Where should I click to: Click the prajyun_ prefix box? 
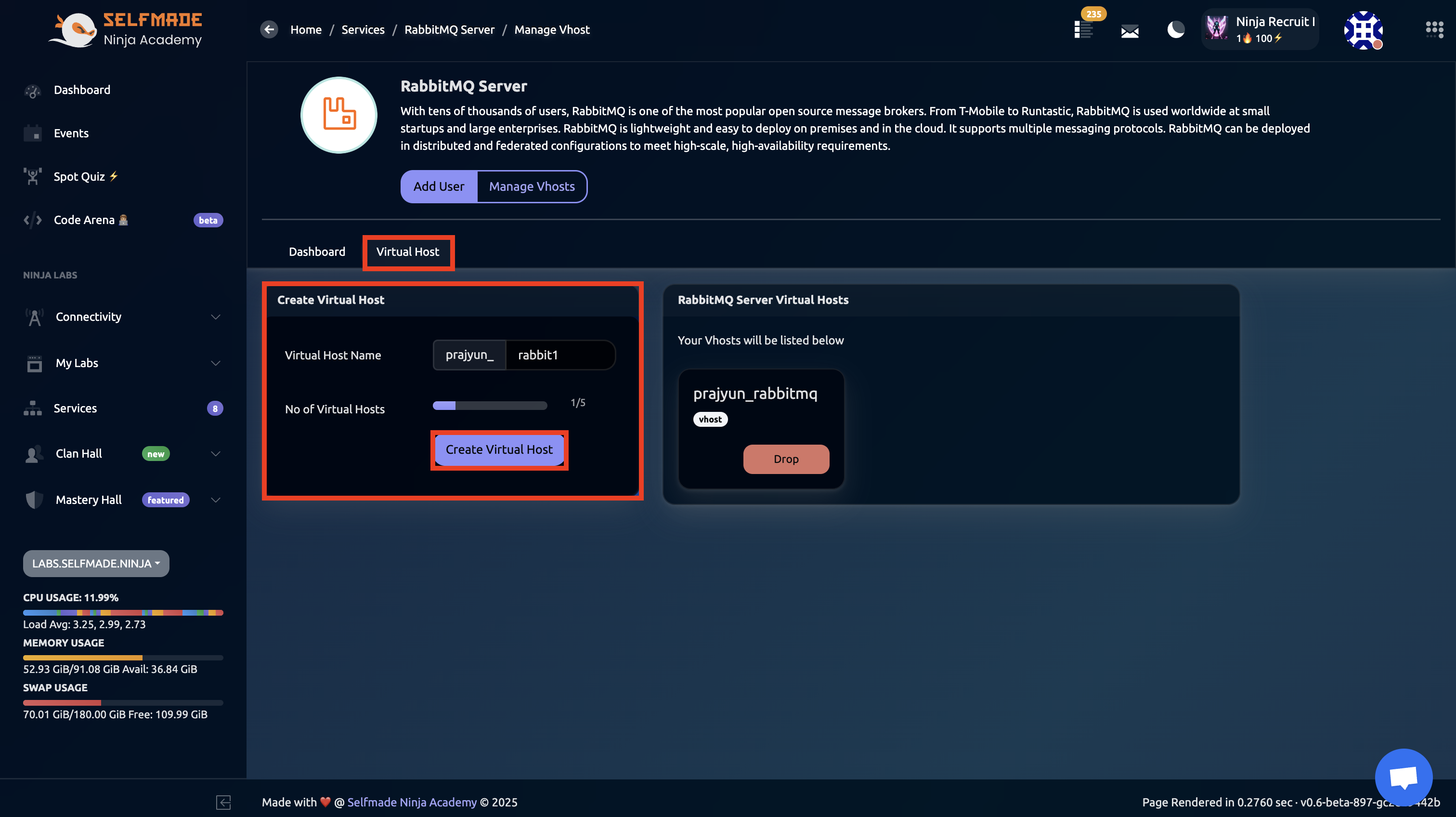[x=469, y=355]
